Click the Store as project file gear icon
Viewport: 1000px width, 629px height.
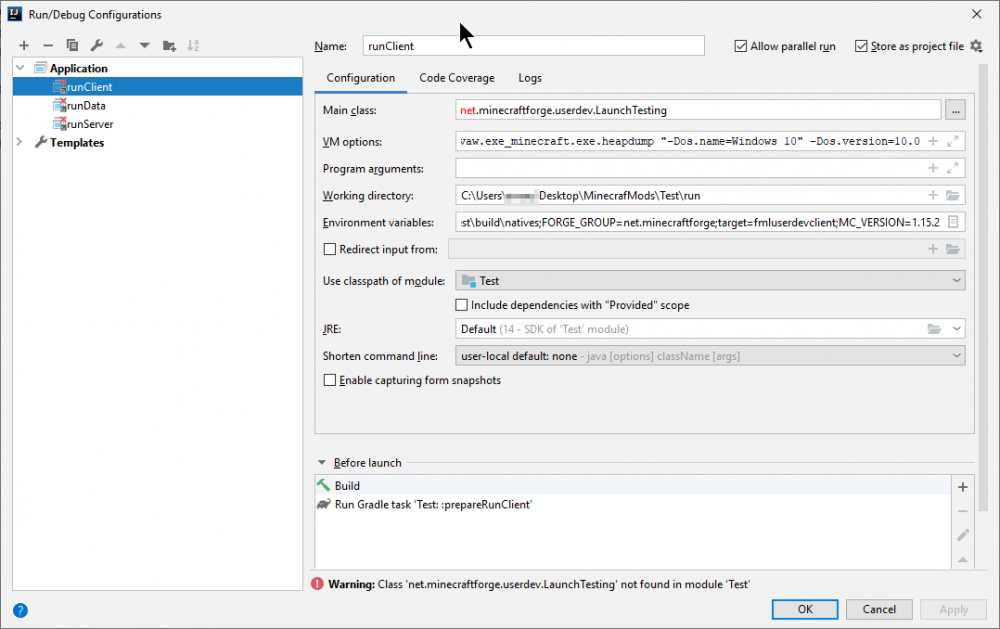click(976, 46)
